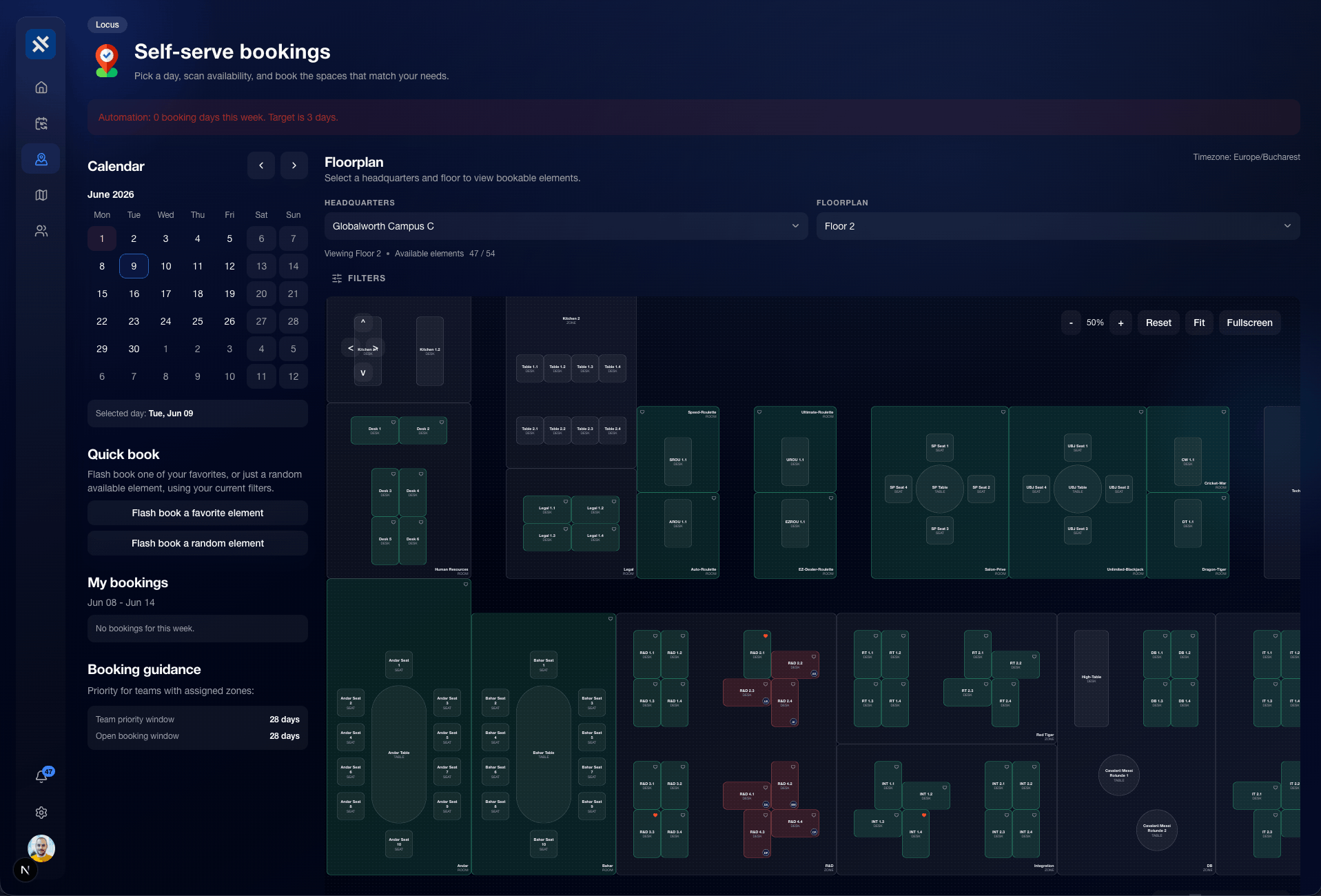This screenshot has width=1321, height=896.
Task: Click the Locus label badge
Action: (107, 25)
